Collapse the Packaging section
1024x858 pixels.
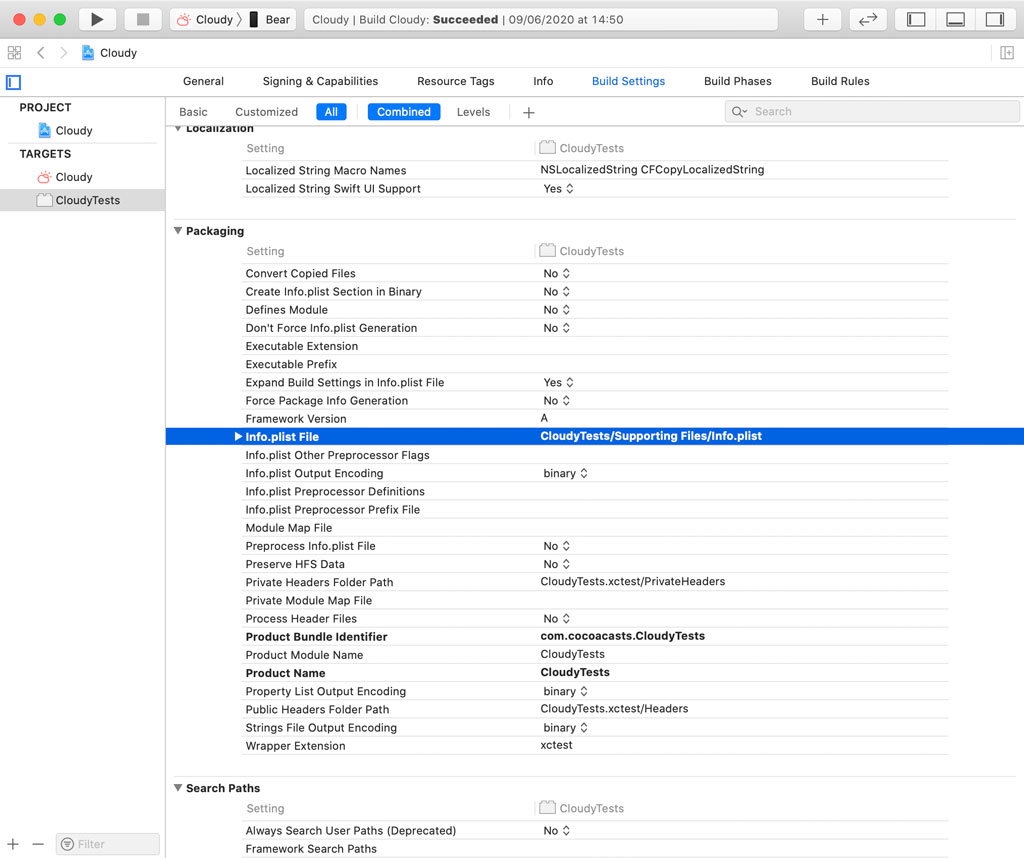pos(178,231)
